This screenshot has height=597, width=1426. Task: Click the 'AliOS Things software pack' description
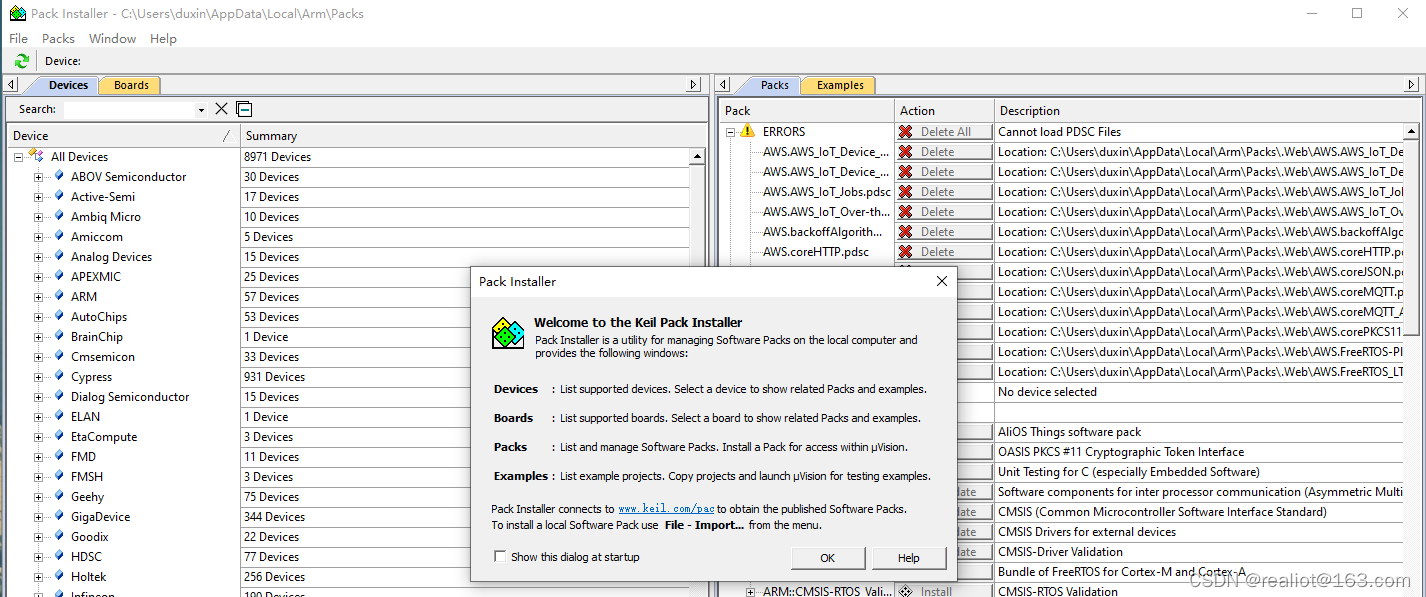click(x=1069, y=432)
